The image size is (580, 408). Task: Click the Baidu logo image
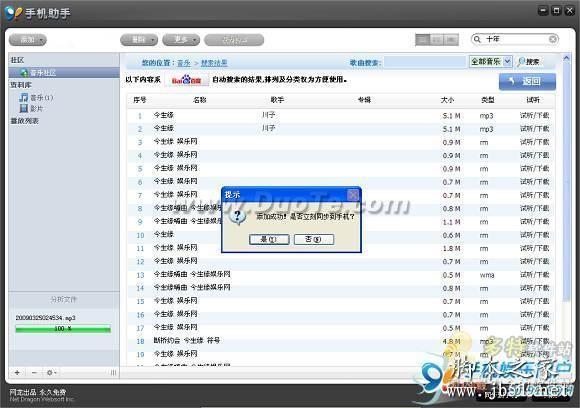tap(187, 80)
